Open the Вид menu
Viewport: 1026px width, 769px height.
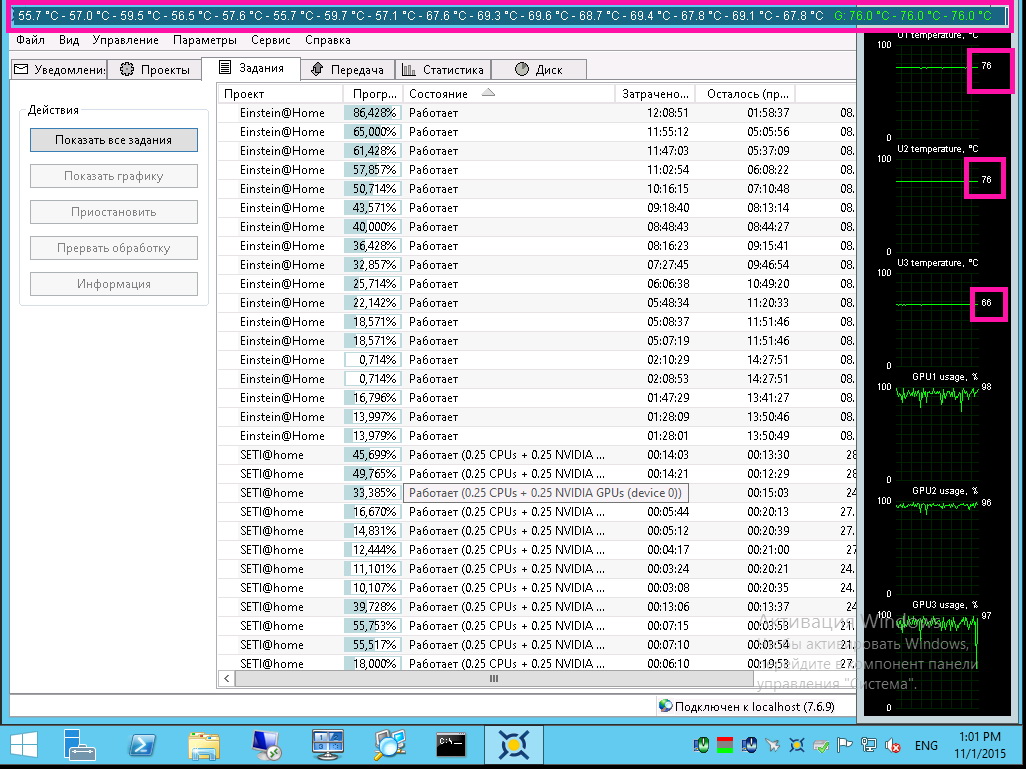pos(69,40)
